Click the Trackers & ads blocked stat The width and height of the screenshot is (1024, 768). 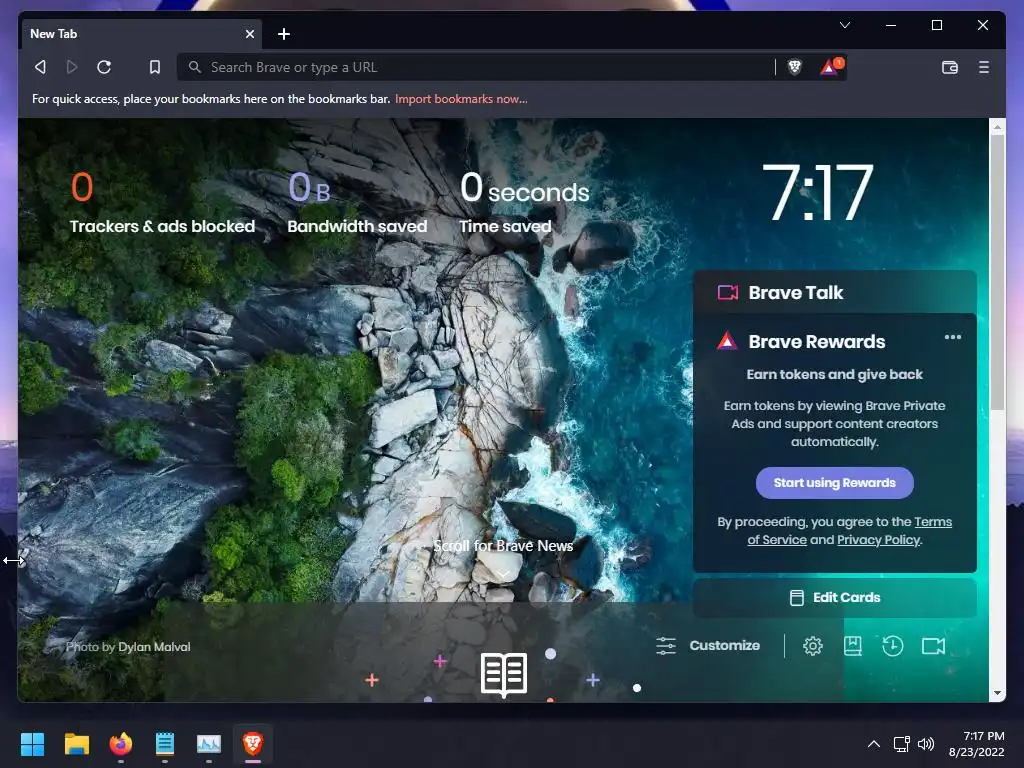click(x=162, y=202)
